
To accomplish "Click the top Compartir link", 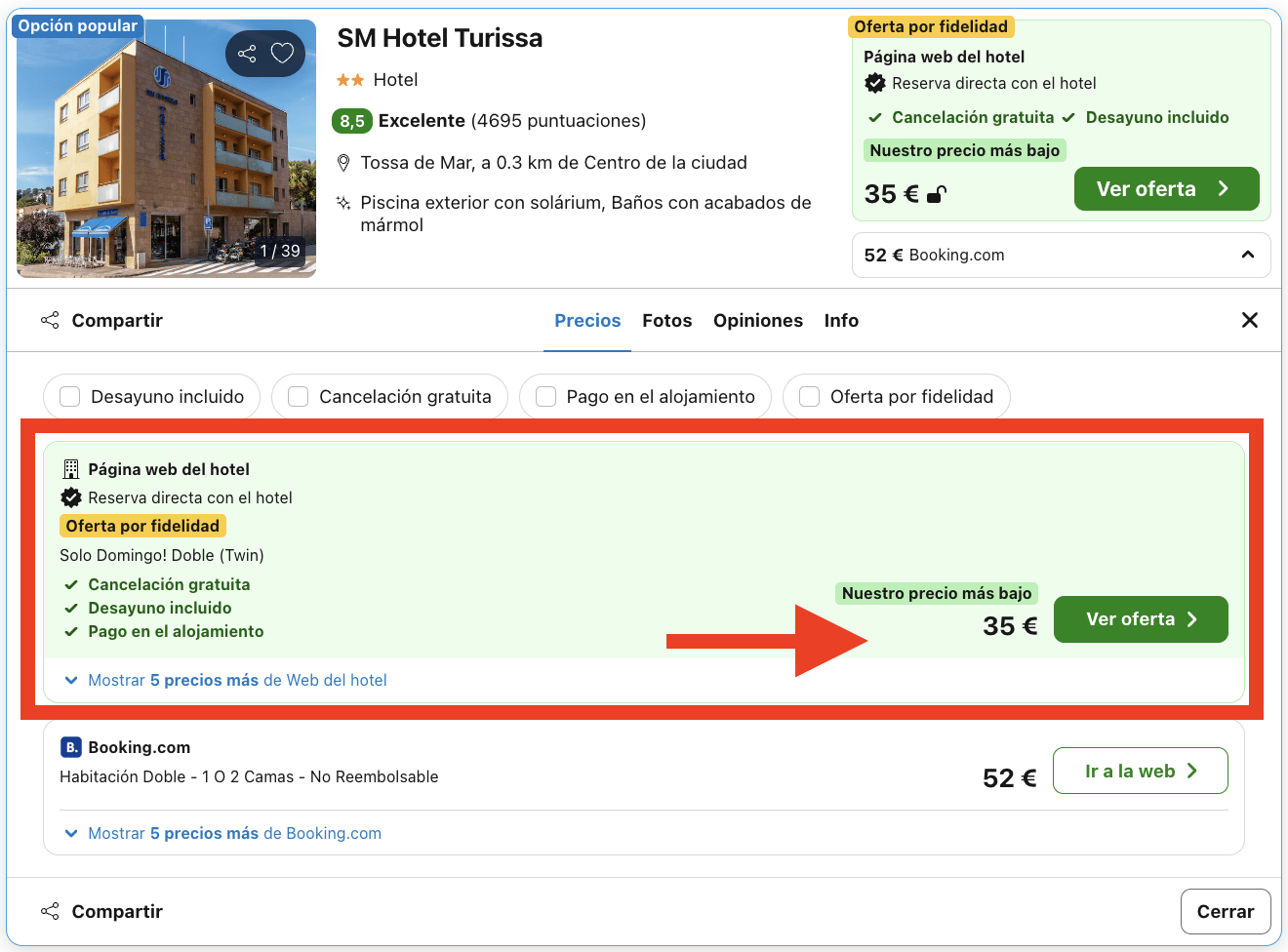I will [117, 320].
